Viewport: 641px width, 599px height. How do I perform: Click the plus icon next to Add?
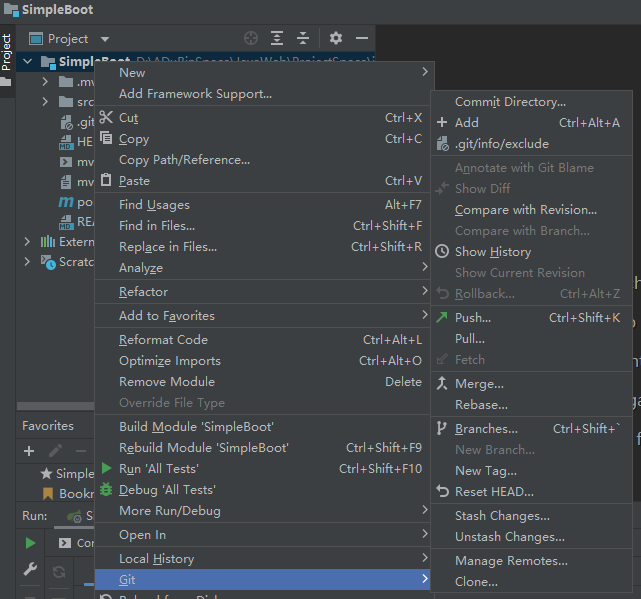442,122
